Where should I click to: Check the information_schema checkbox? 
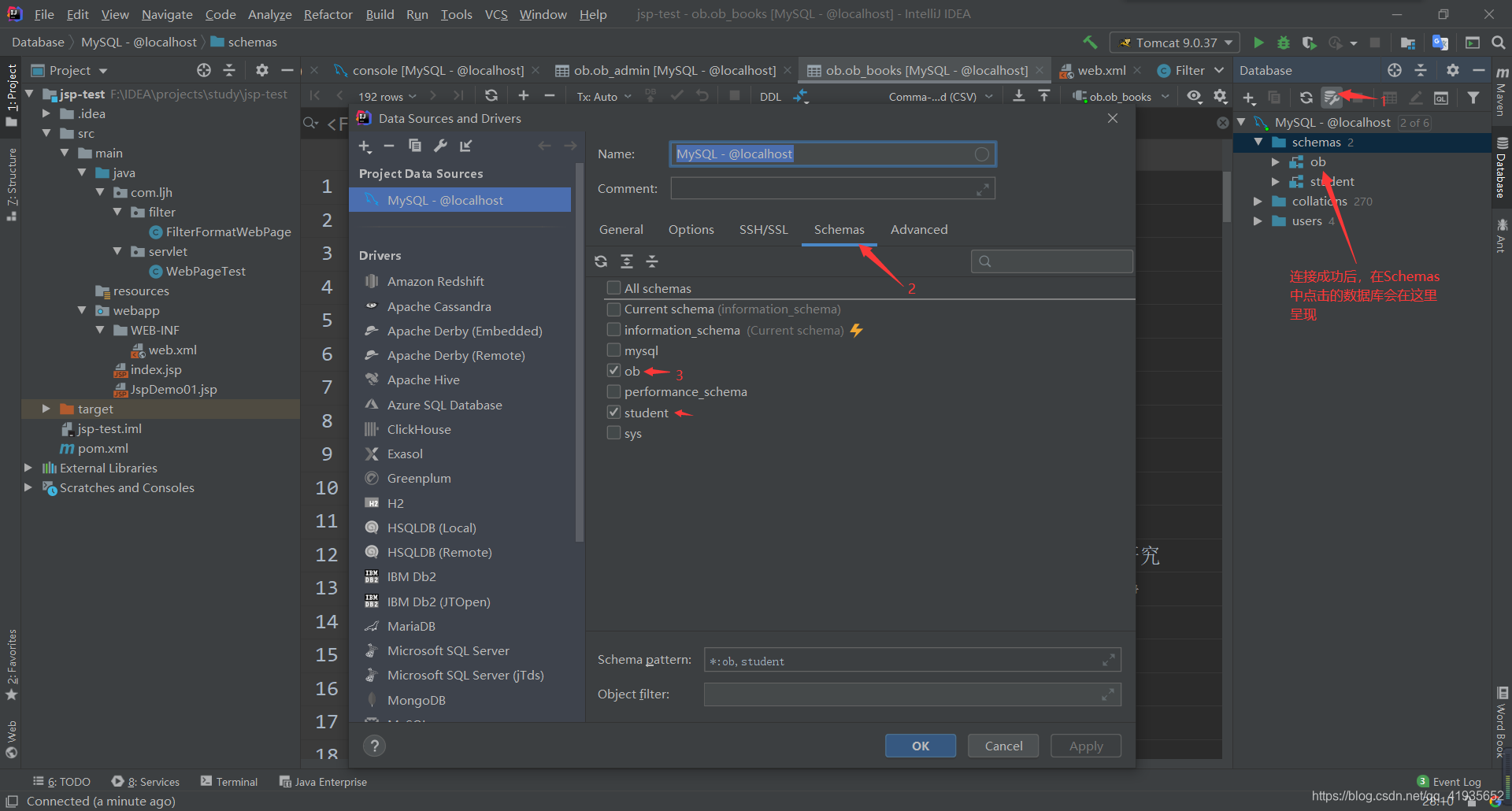(x=613, y=330)
